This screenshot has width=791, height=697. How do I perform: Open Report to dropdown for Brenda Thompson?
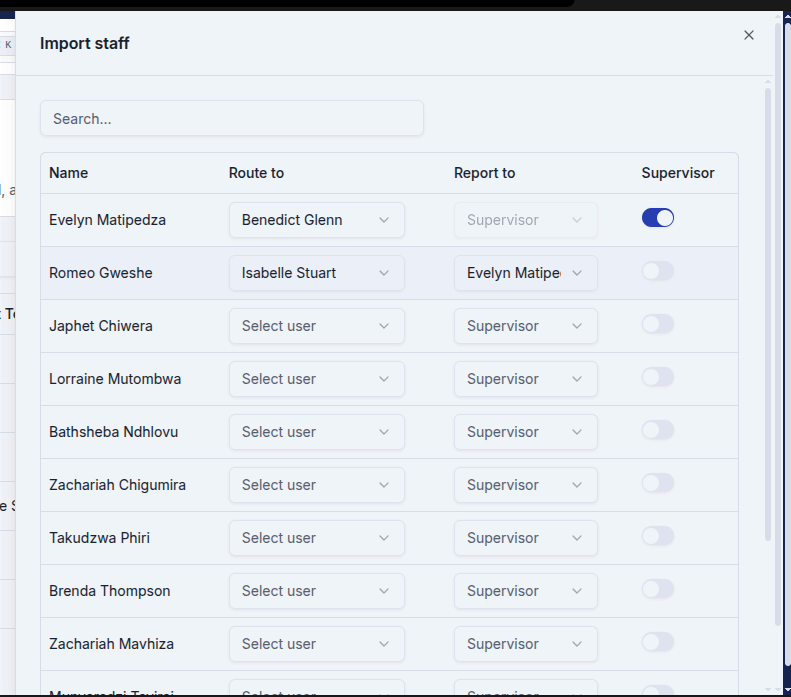coord(526,591)
